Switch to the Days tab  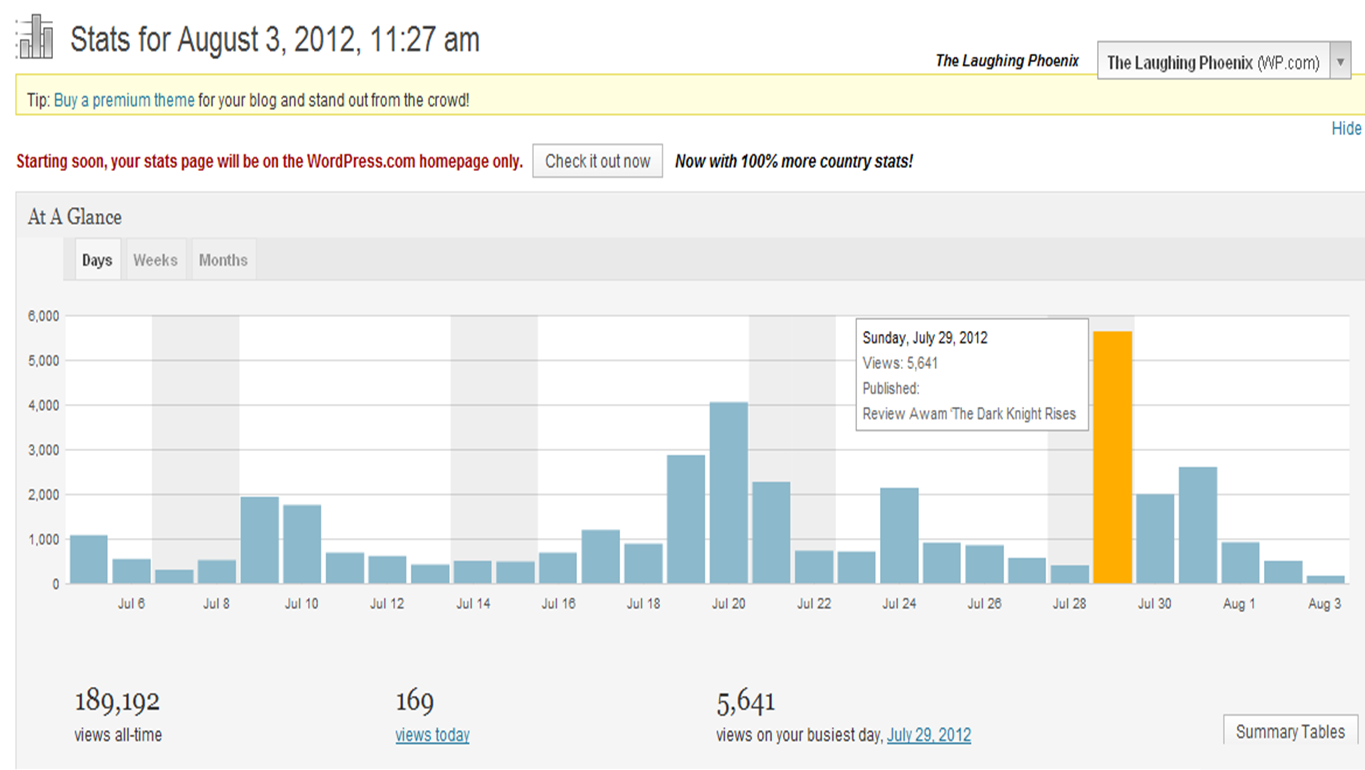tap(97, 260)
